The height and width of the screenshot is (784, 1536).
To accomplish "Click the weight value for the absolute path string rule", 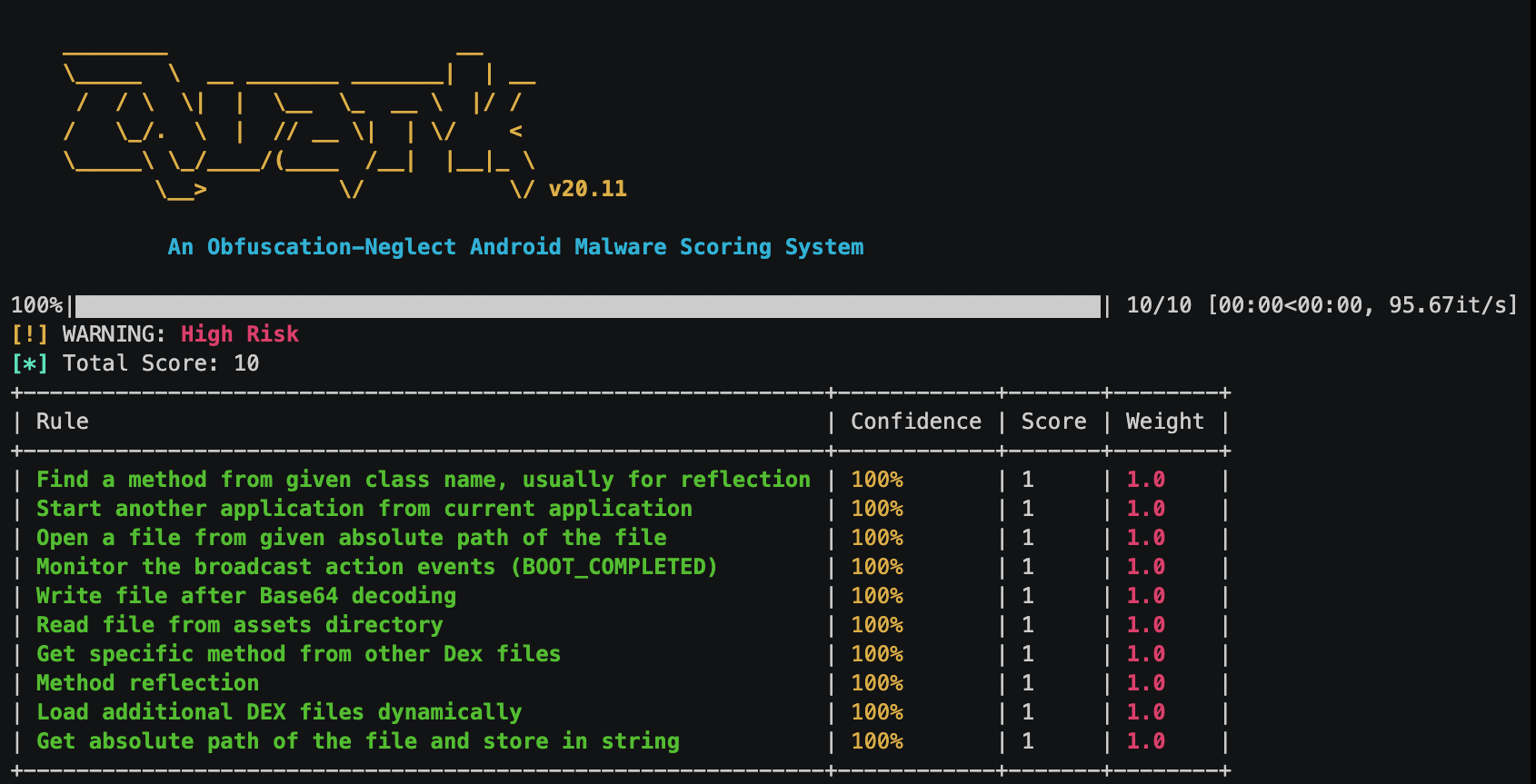I will point(1145,741).
